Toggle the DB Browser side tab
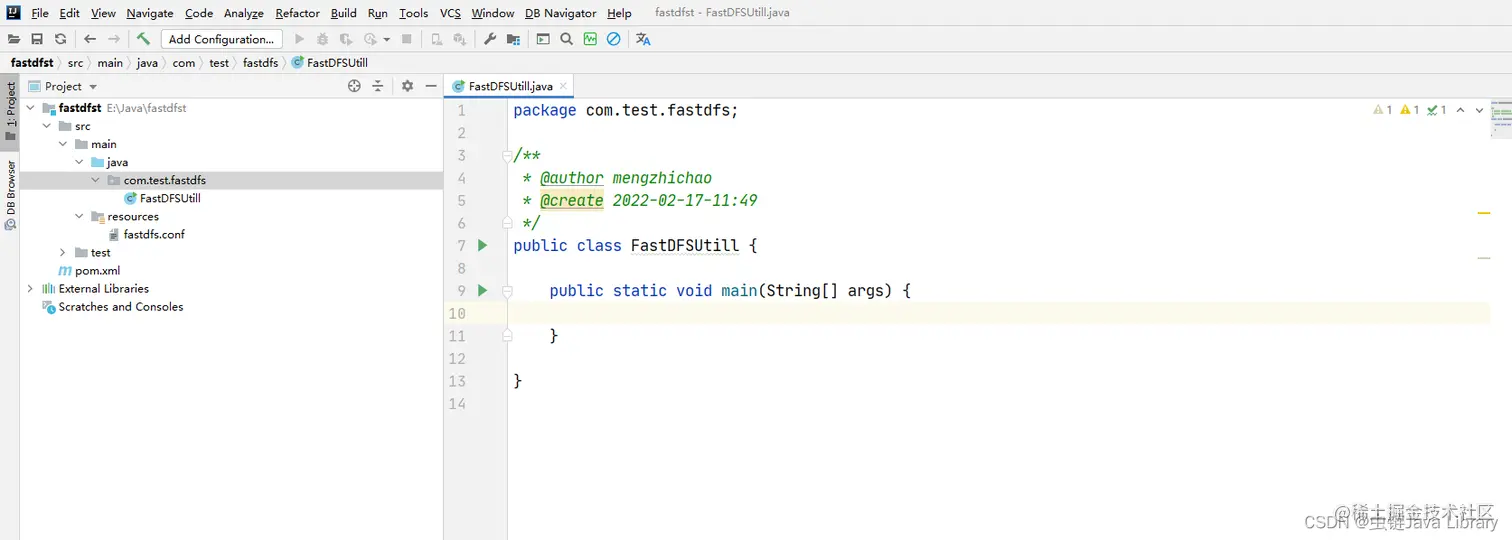 (x=10, y=195)
